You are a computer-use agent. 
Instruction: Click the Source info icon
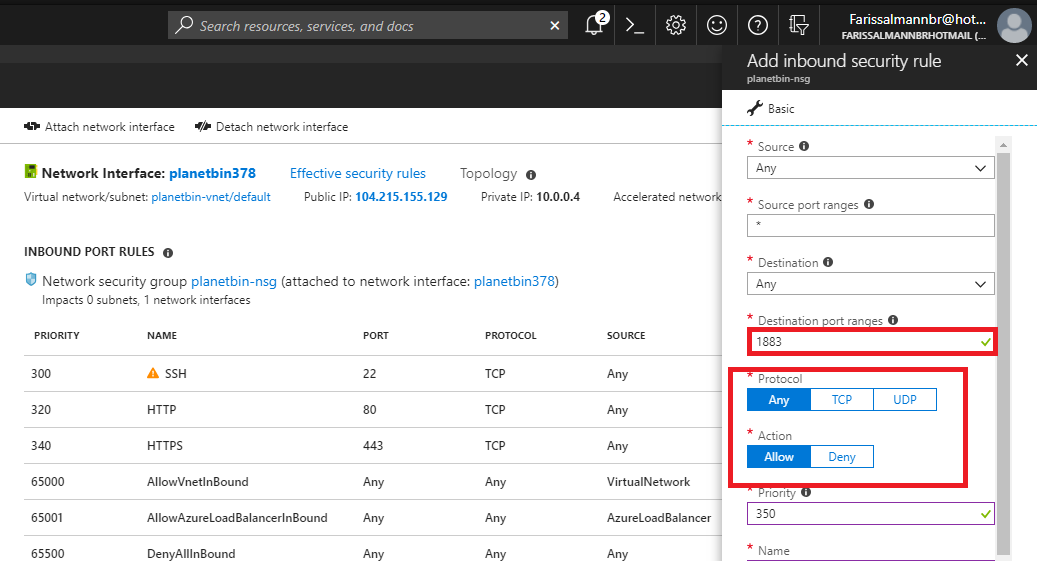pyautogui.click(x=804, y=146)
